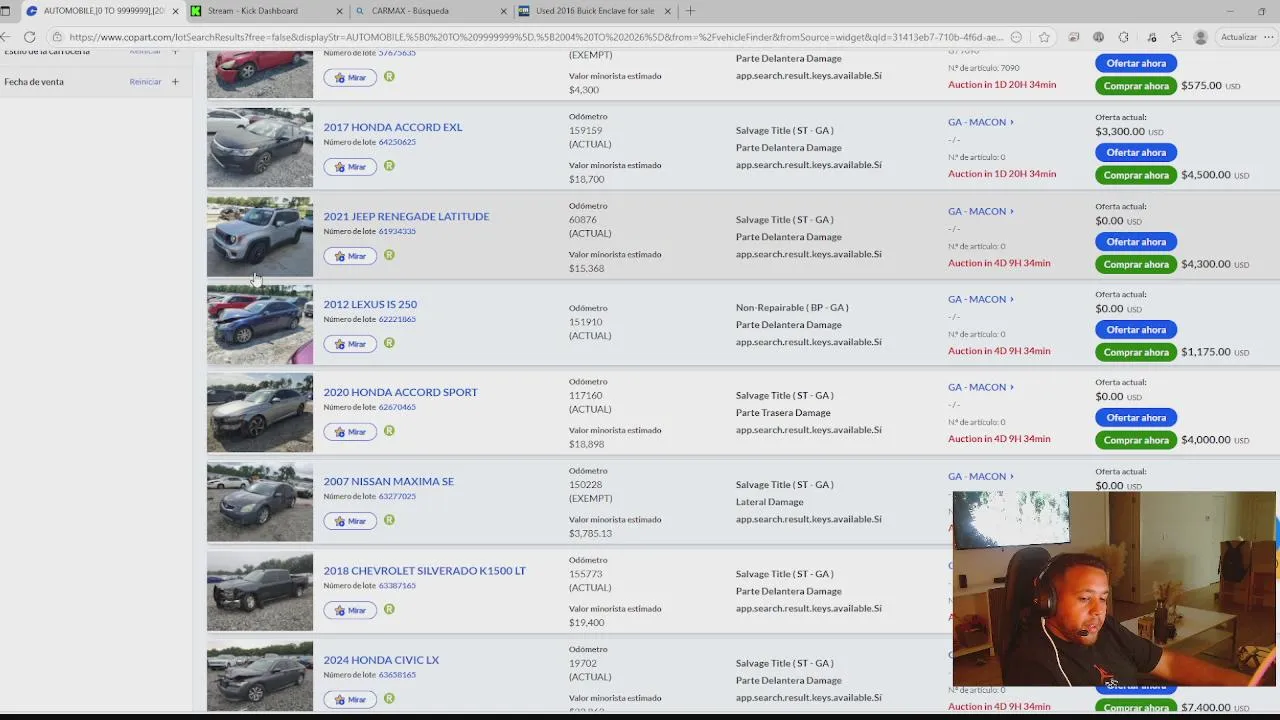Open 2007 NISSAN MAXIMA SE listing
The width and height of the screenshot is (1280, 720).
pos(388,481)
